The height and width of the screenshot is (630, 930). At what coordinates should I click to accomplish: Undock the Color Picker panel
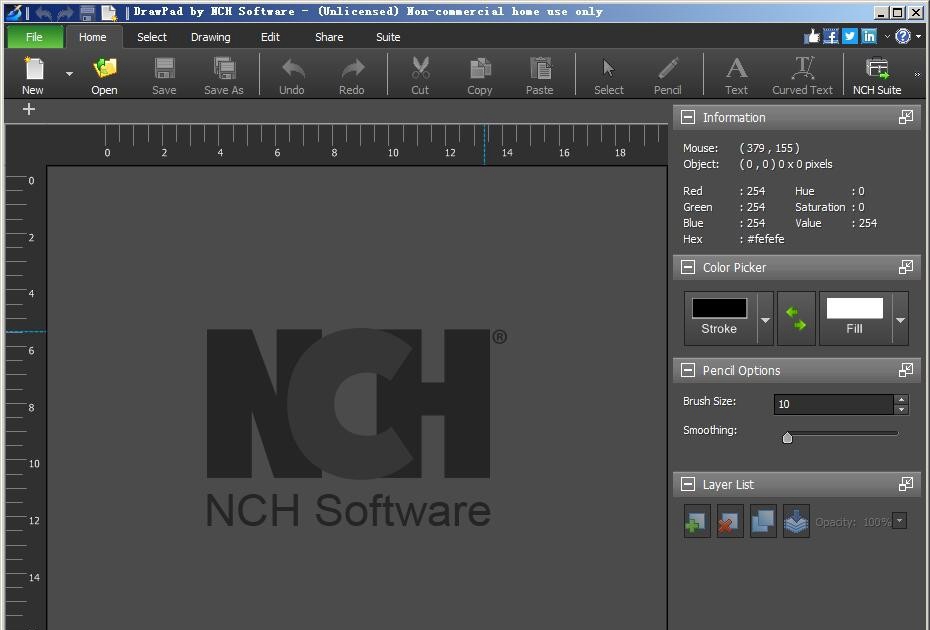point(906,267)
